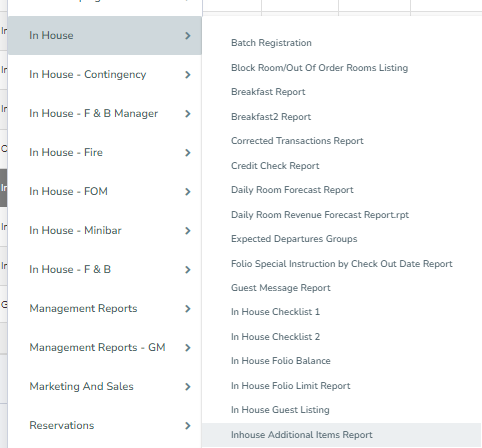
Task: Open In House Checklist 2
Action: tap(275, 337)
